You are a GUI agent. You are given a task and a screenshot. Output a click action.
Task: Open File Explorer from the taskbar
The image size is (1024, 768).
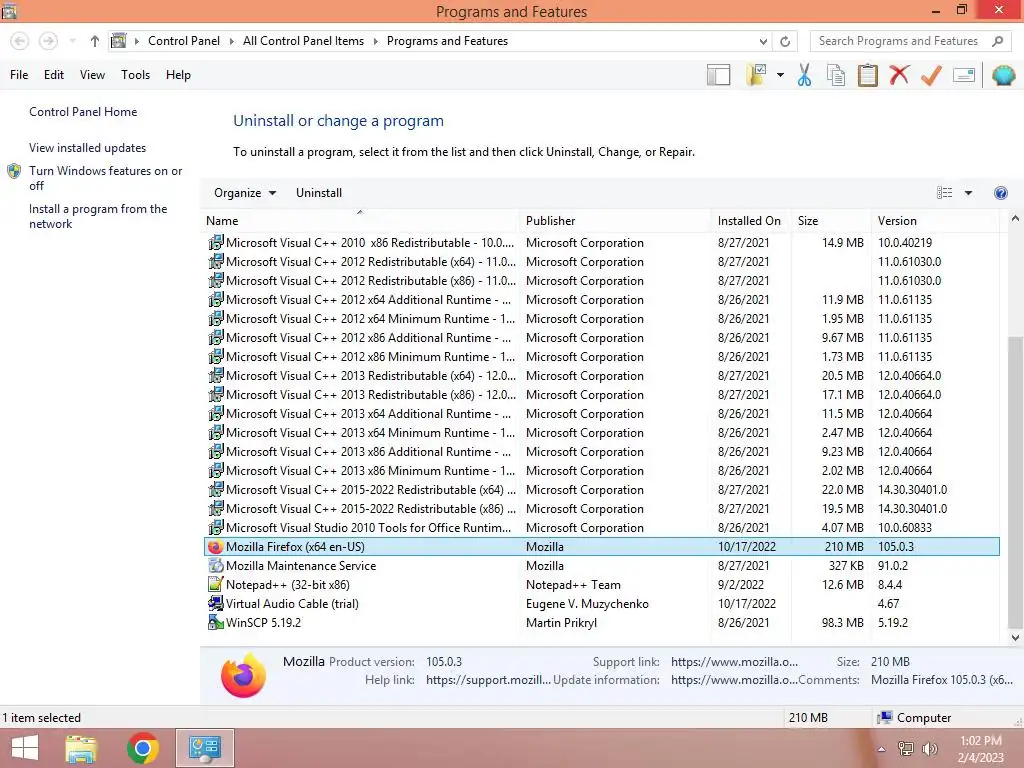(81, 748)
